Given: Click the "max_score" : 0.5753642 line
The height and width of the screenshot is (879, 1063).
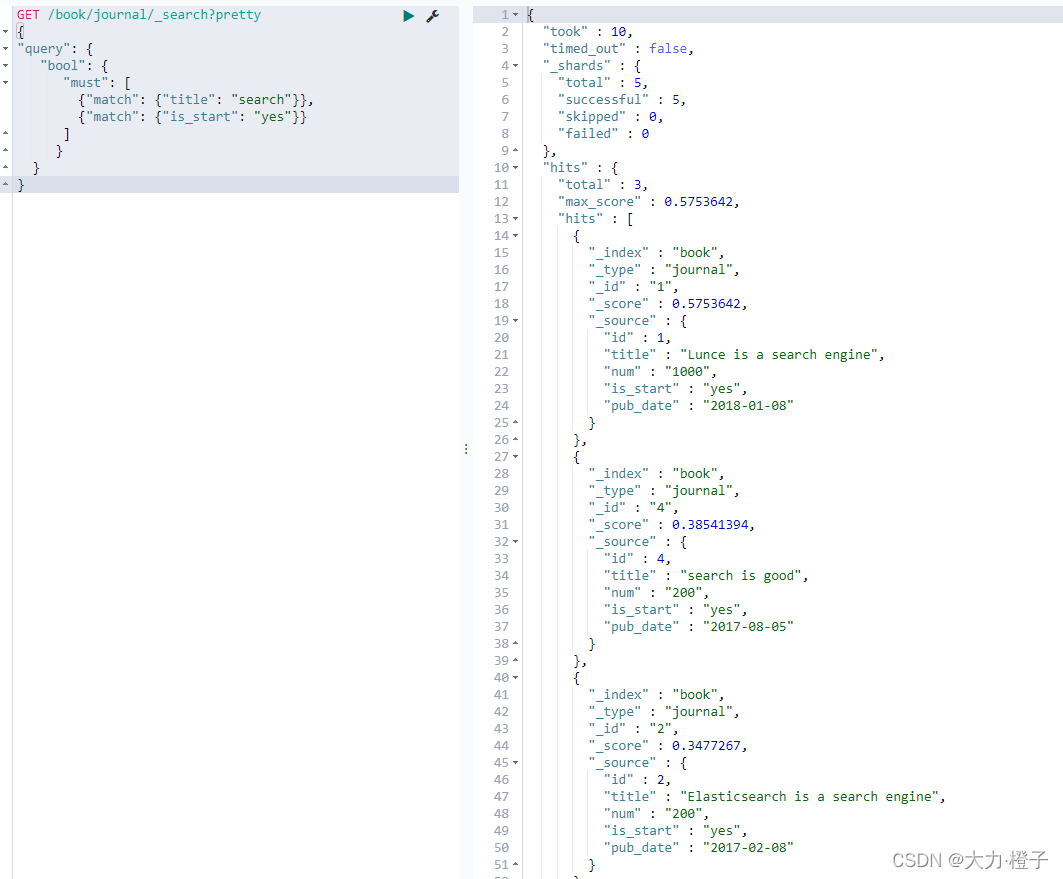Looking at the screenshot, I should (648, 201).
